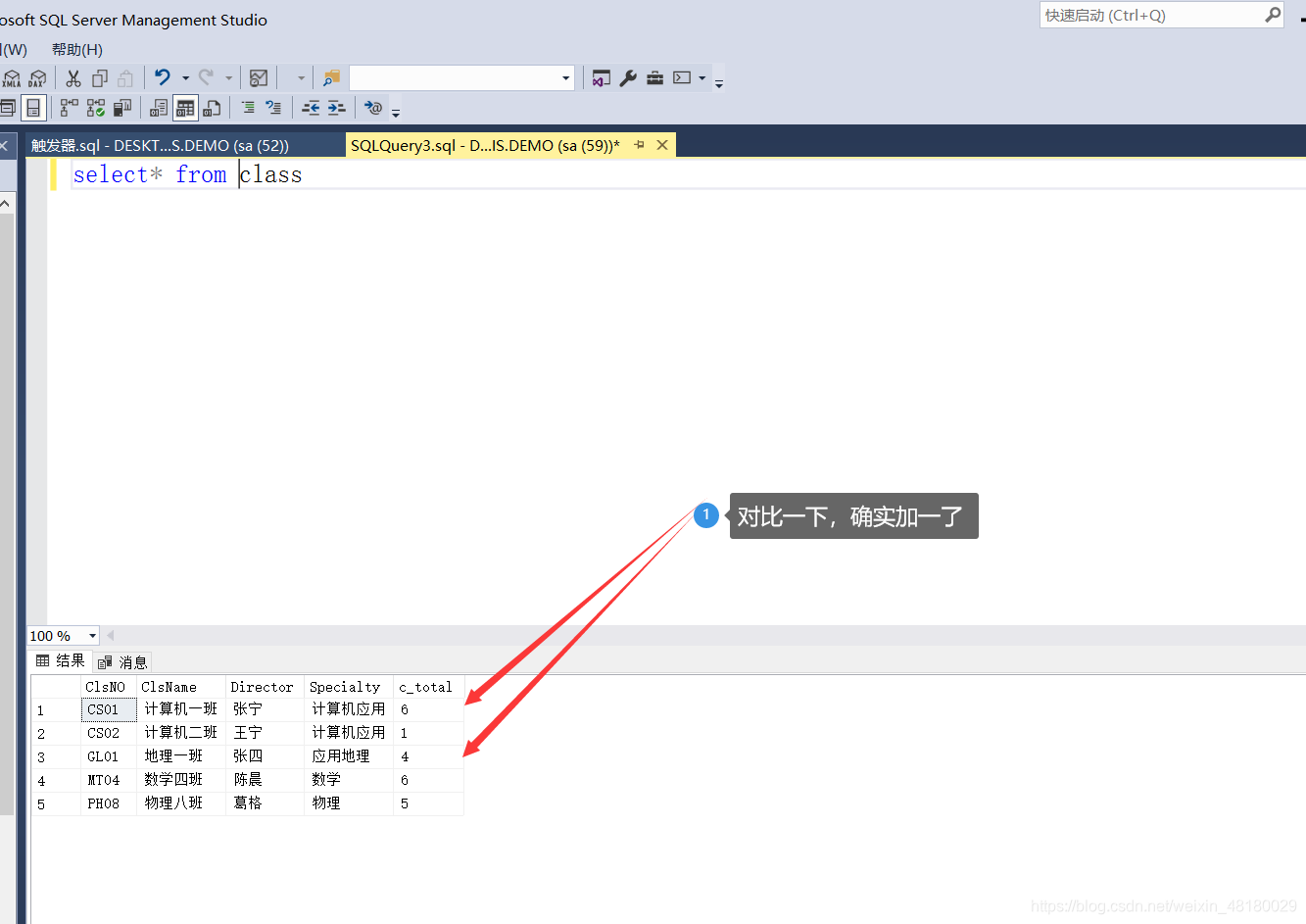This screenshot has height=924, width=1306.
Task: Decrease line indent icon
Action: (311, 108)
